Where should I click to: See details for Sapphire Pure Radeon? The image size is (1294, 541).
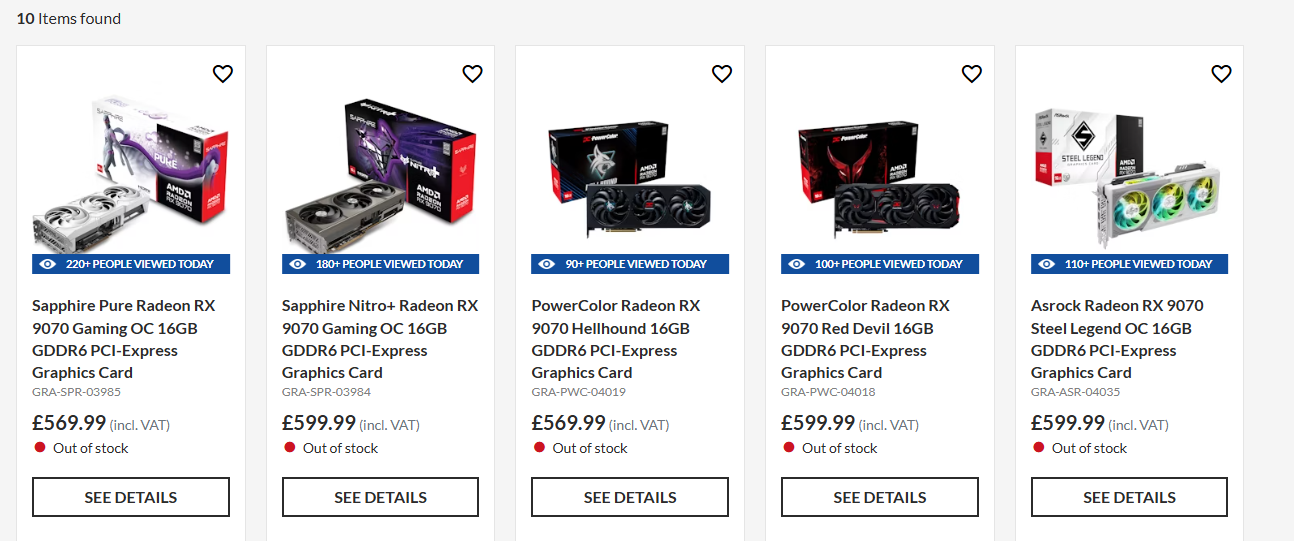click(131, 497)
